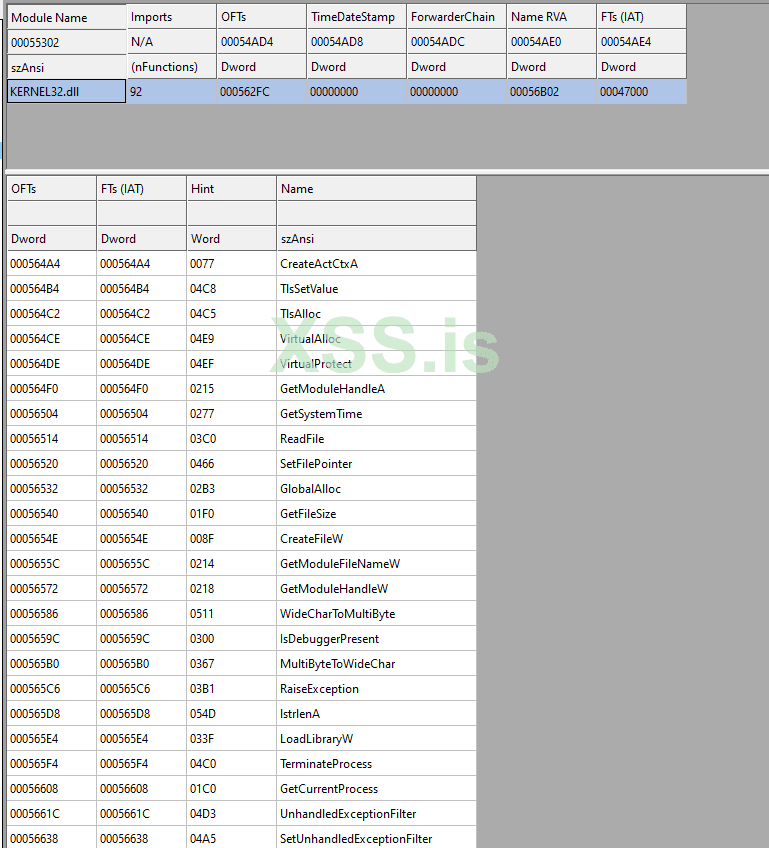Select the GetModuleHandleW function name

tap(334, 588)
